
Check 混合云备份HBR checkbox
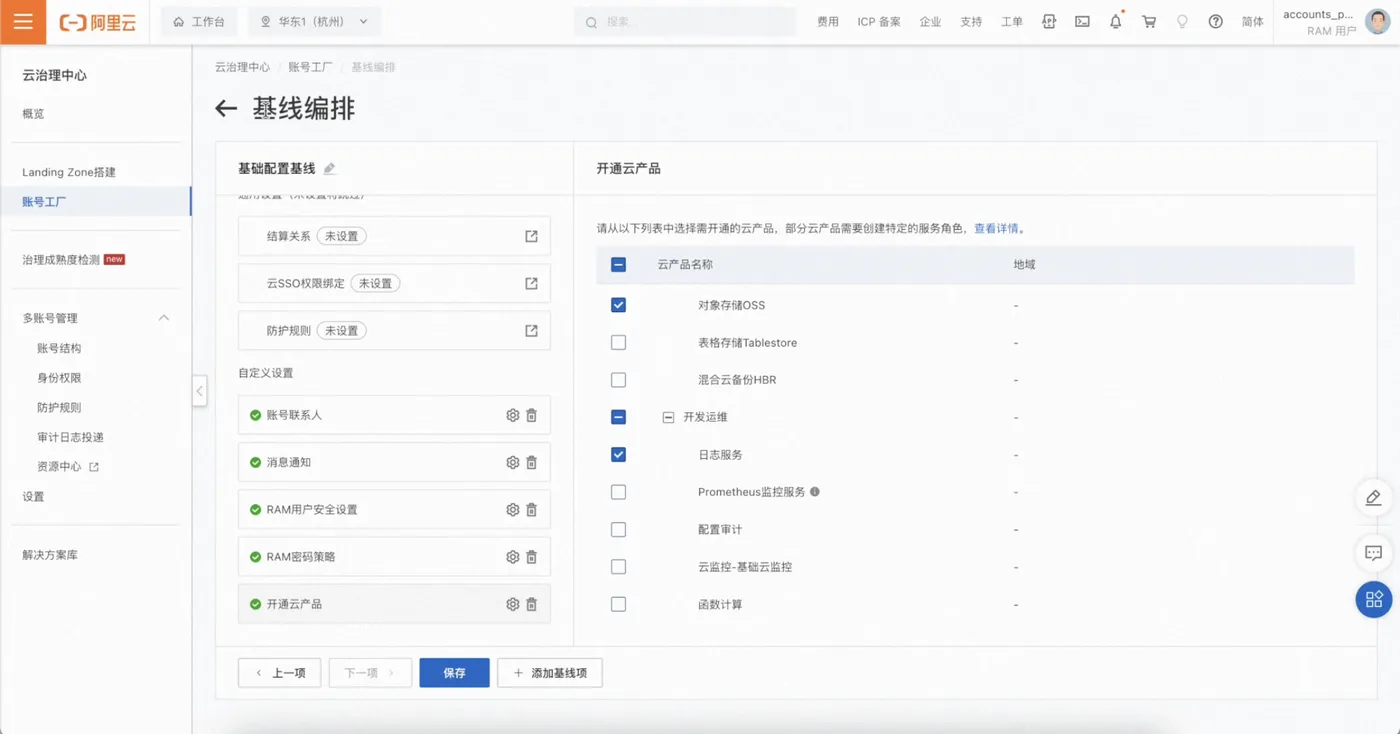point(618,380)
